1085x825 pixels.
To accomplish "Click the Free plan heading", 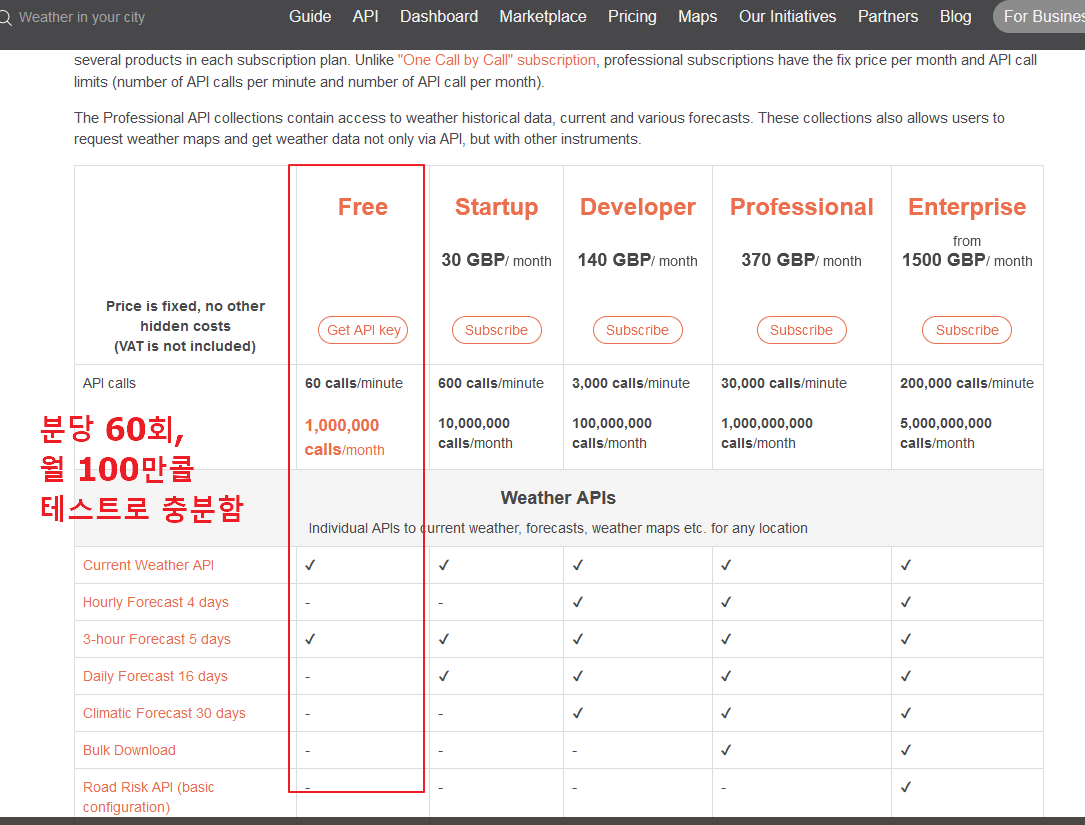I will coord(363,207).
